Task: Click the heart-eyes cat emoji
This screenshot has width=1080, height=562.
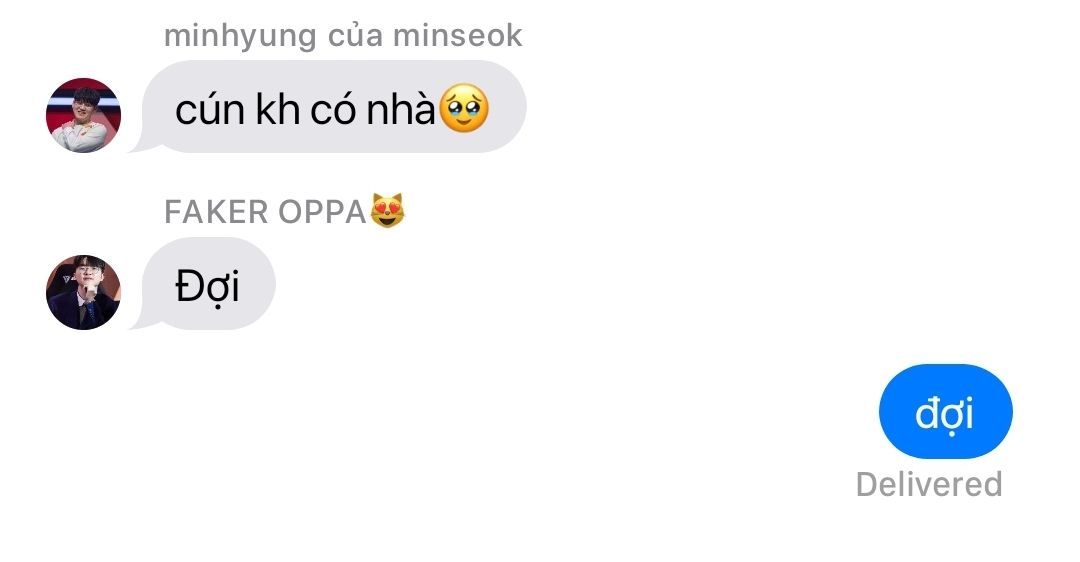Action: point(388,211)
